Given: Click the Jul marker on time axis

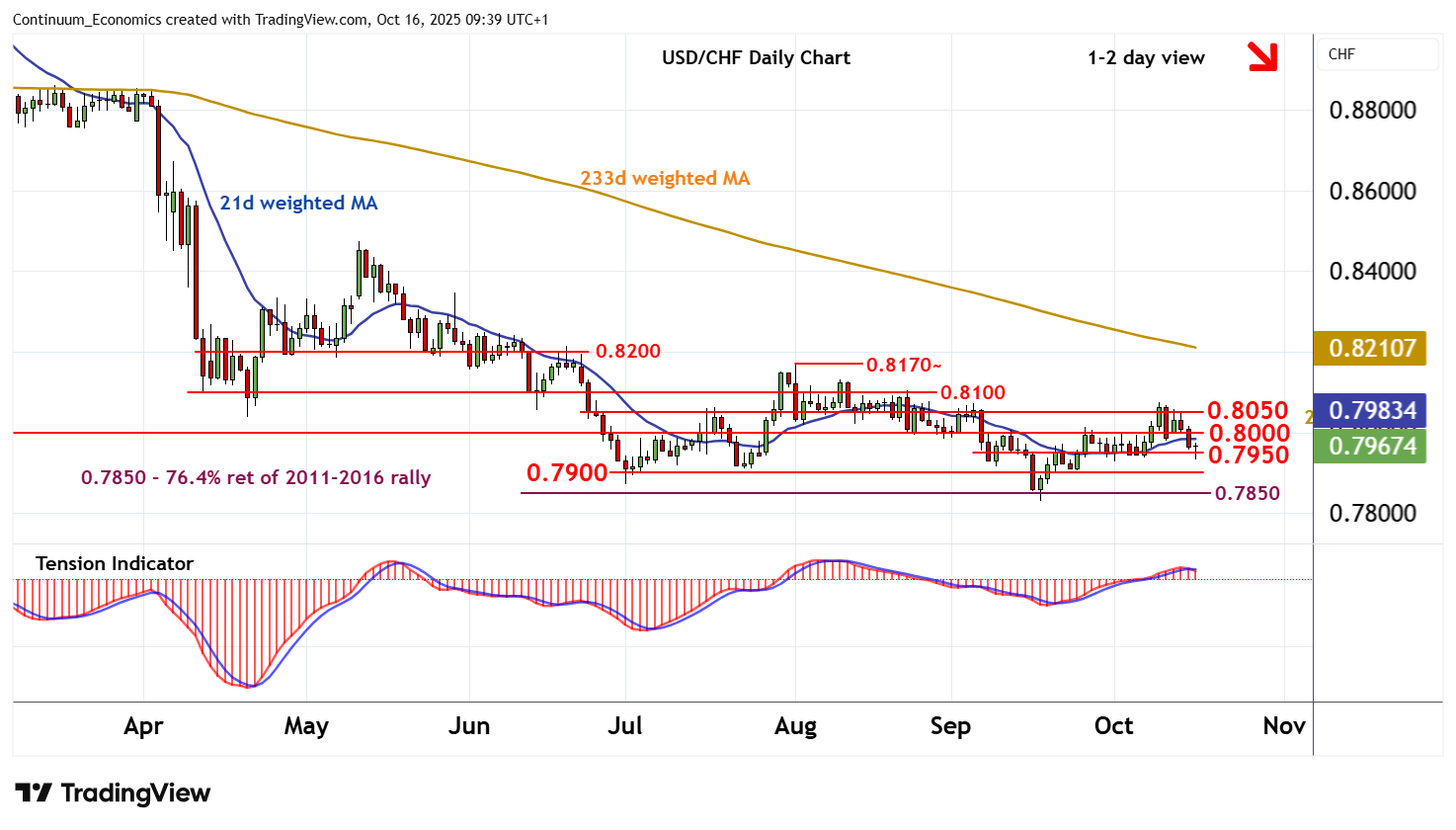Looking at the screenshot, I should (x=624, y=726).
